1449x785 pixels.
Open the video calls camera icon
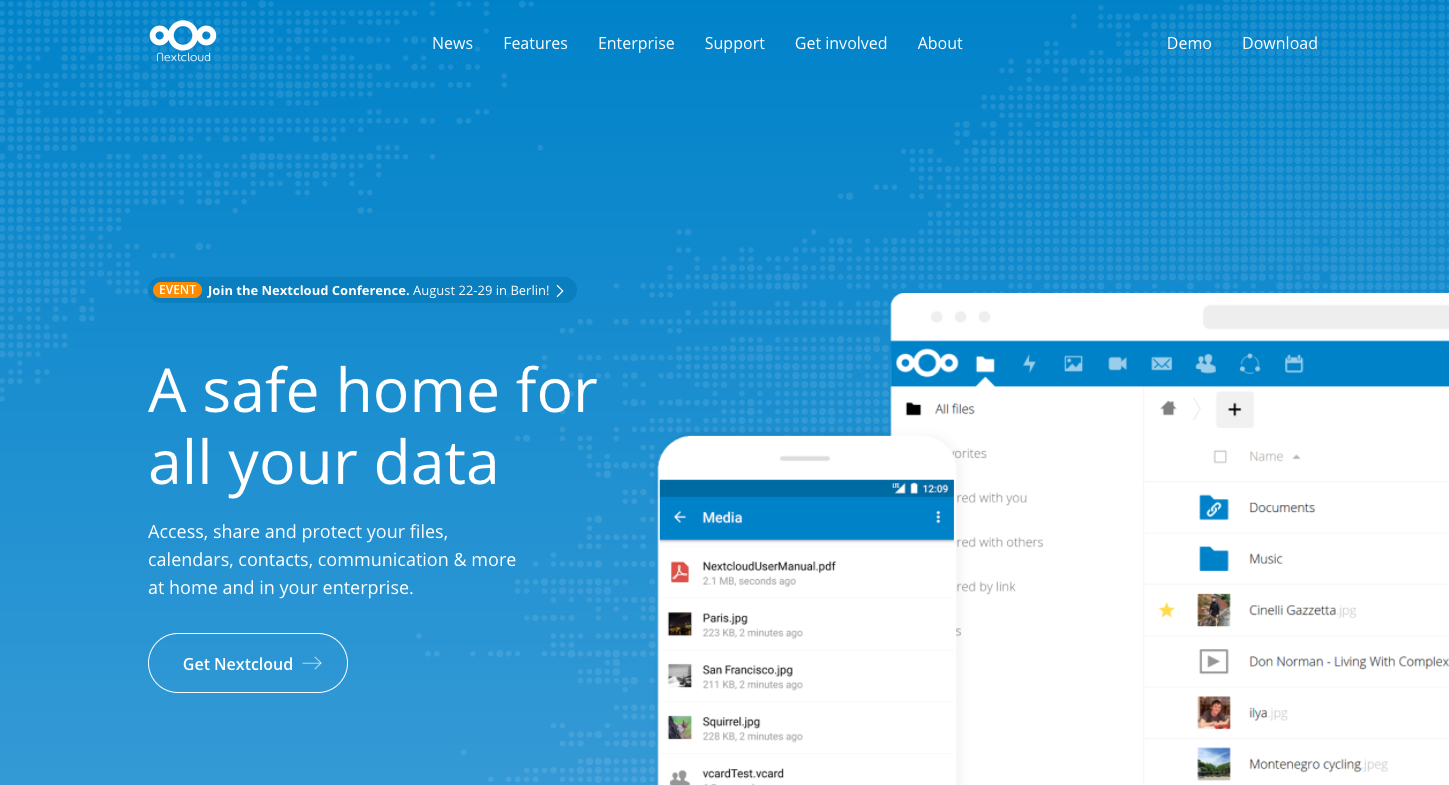point(1118,364)
